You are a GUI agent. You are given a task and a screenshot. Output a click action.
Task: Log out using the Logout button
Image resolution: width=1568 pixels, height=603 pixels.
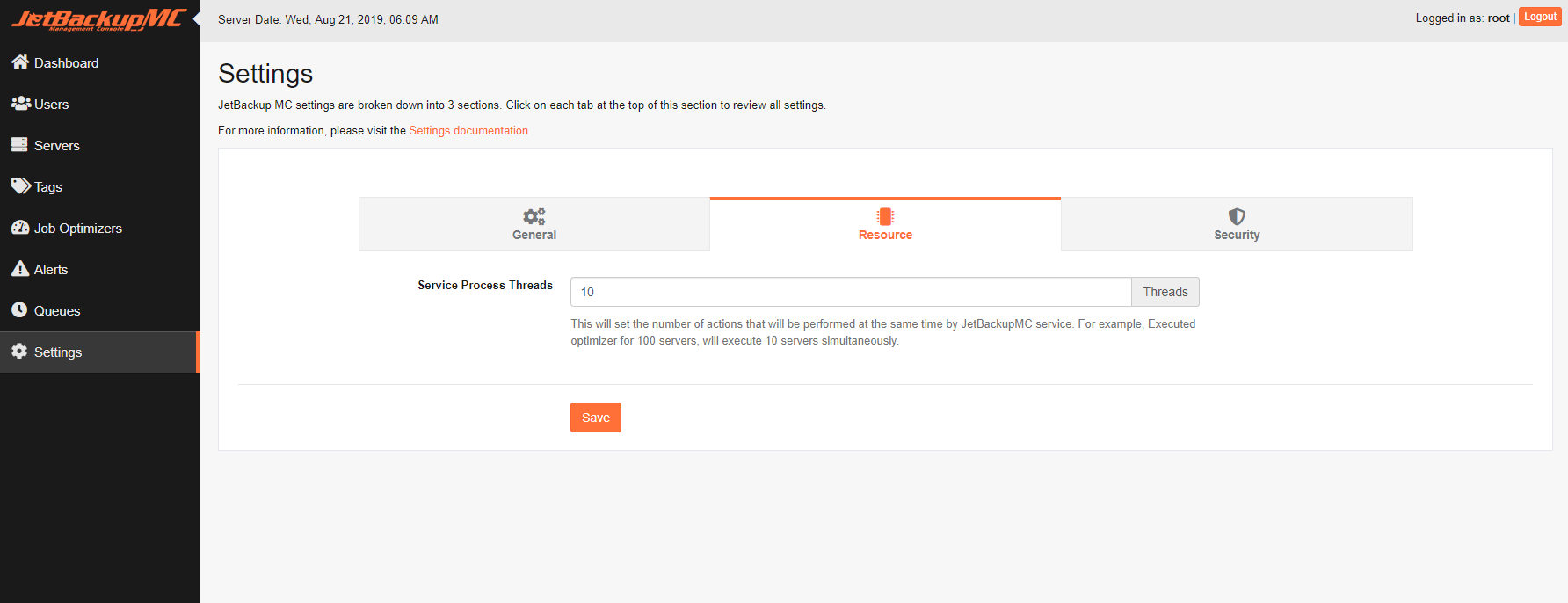tap(1540, 17)
